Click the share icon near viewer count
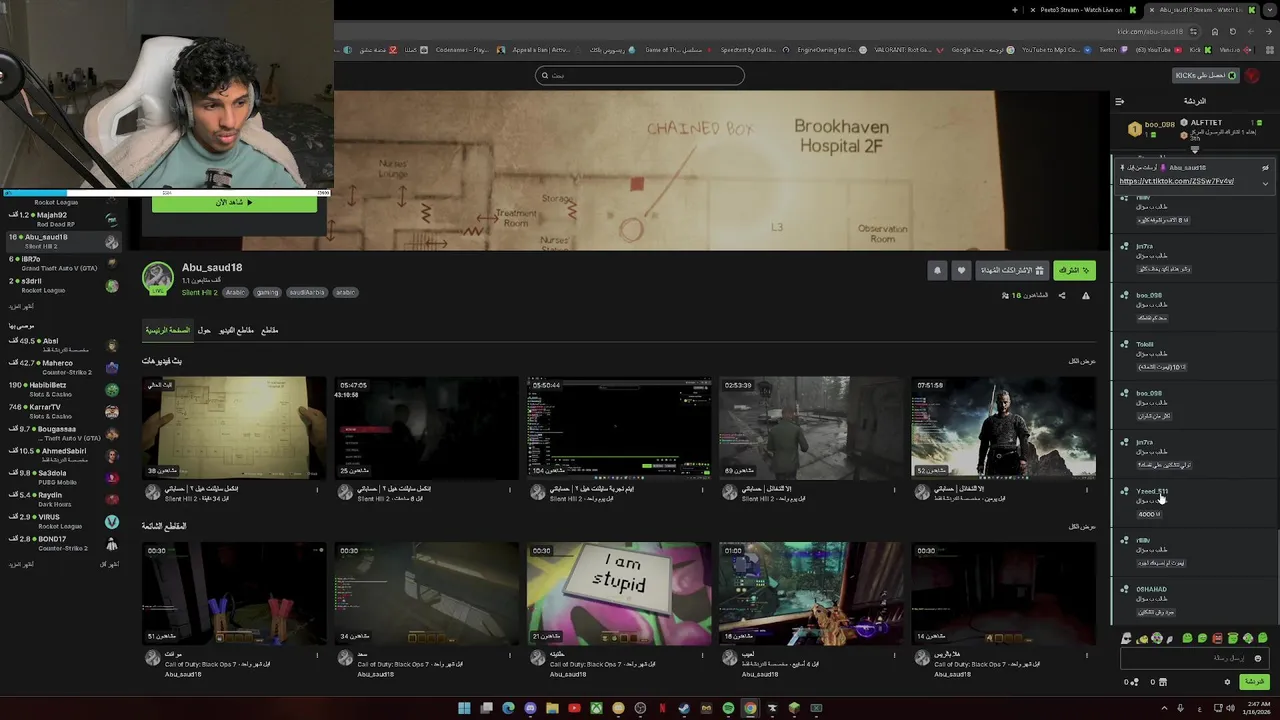The height and width of the screenshot is (720, 1280). [x=1062, y=295]
